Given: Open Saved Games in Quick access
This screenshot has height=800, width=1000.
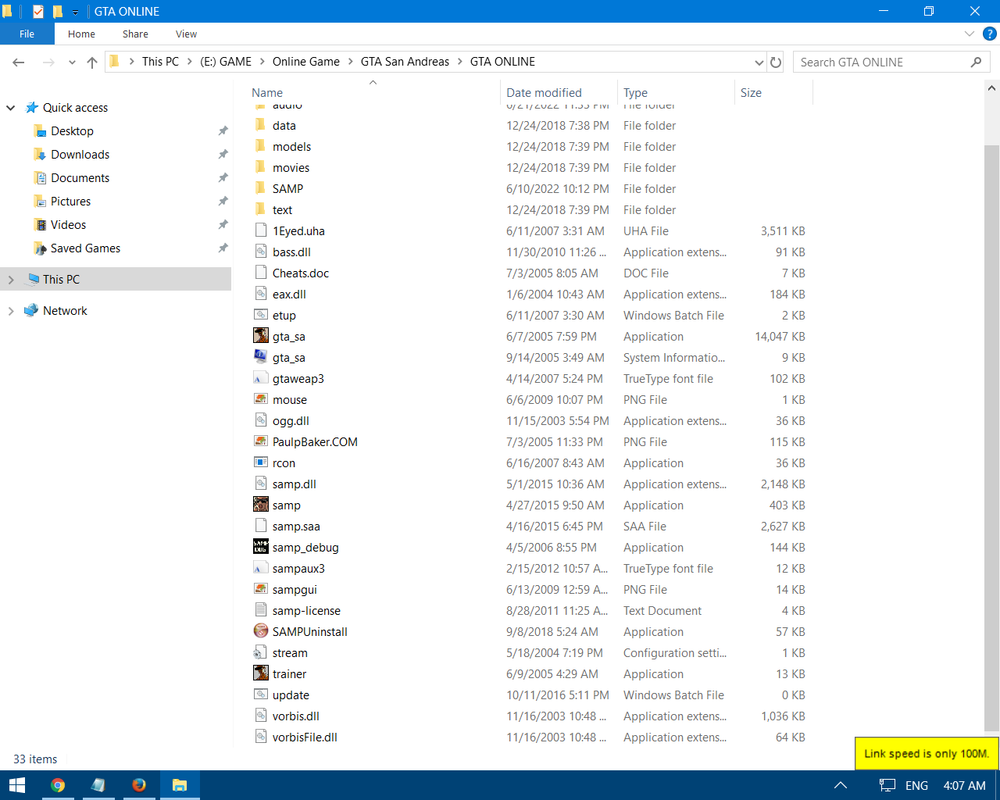Looking at the screenshot, I should (x=85, y=248).
